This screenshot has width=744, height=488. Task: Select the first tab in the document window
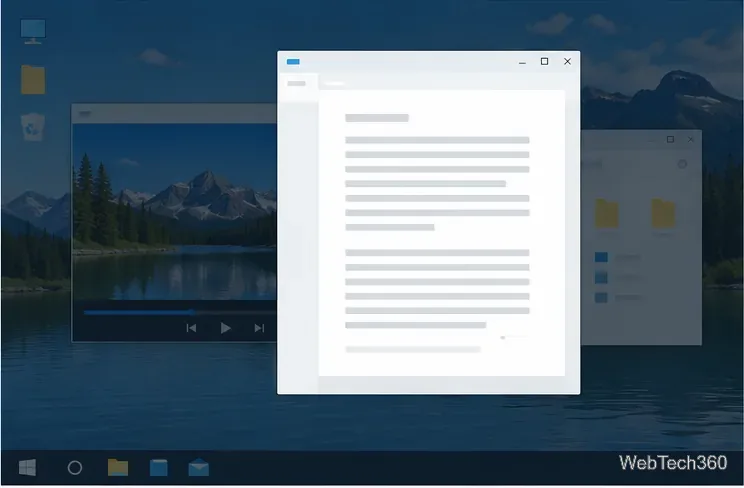pyautogui.click(x=297, y=83)
